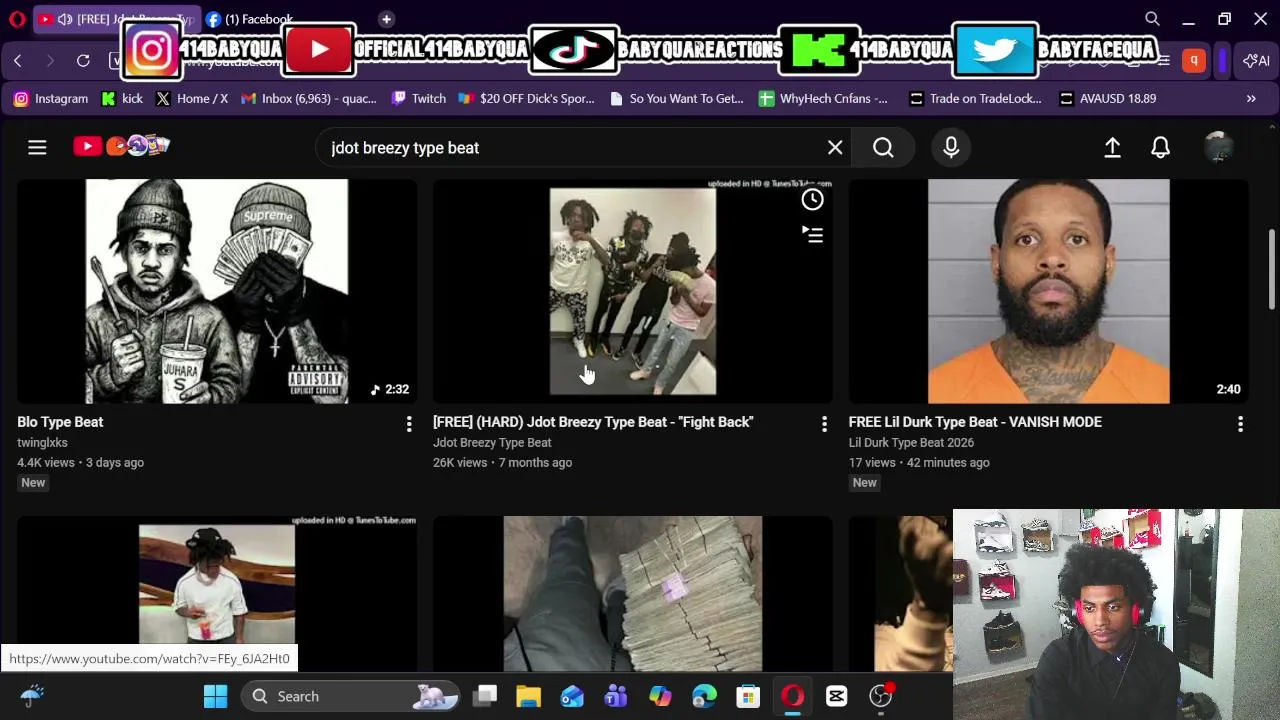Open the YouTube notifications bell
Viewport: 1280px width, 720px height.
tap(1160, 148)
